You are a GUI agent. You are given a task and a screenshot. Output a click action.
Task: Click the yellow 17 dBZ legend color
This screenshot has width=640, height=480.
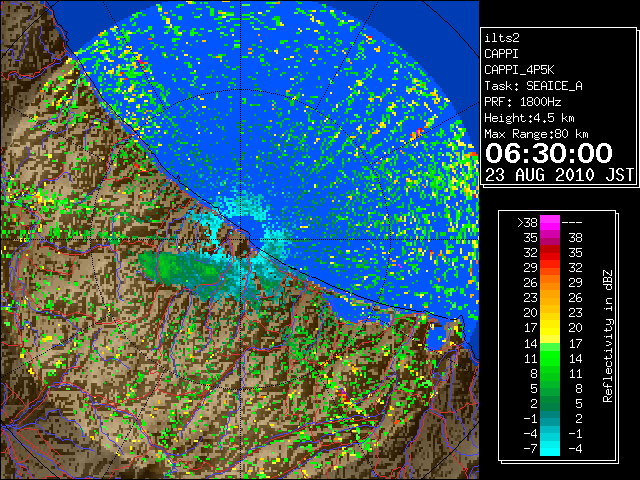tap(550, 328)
